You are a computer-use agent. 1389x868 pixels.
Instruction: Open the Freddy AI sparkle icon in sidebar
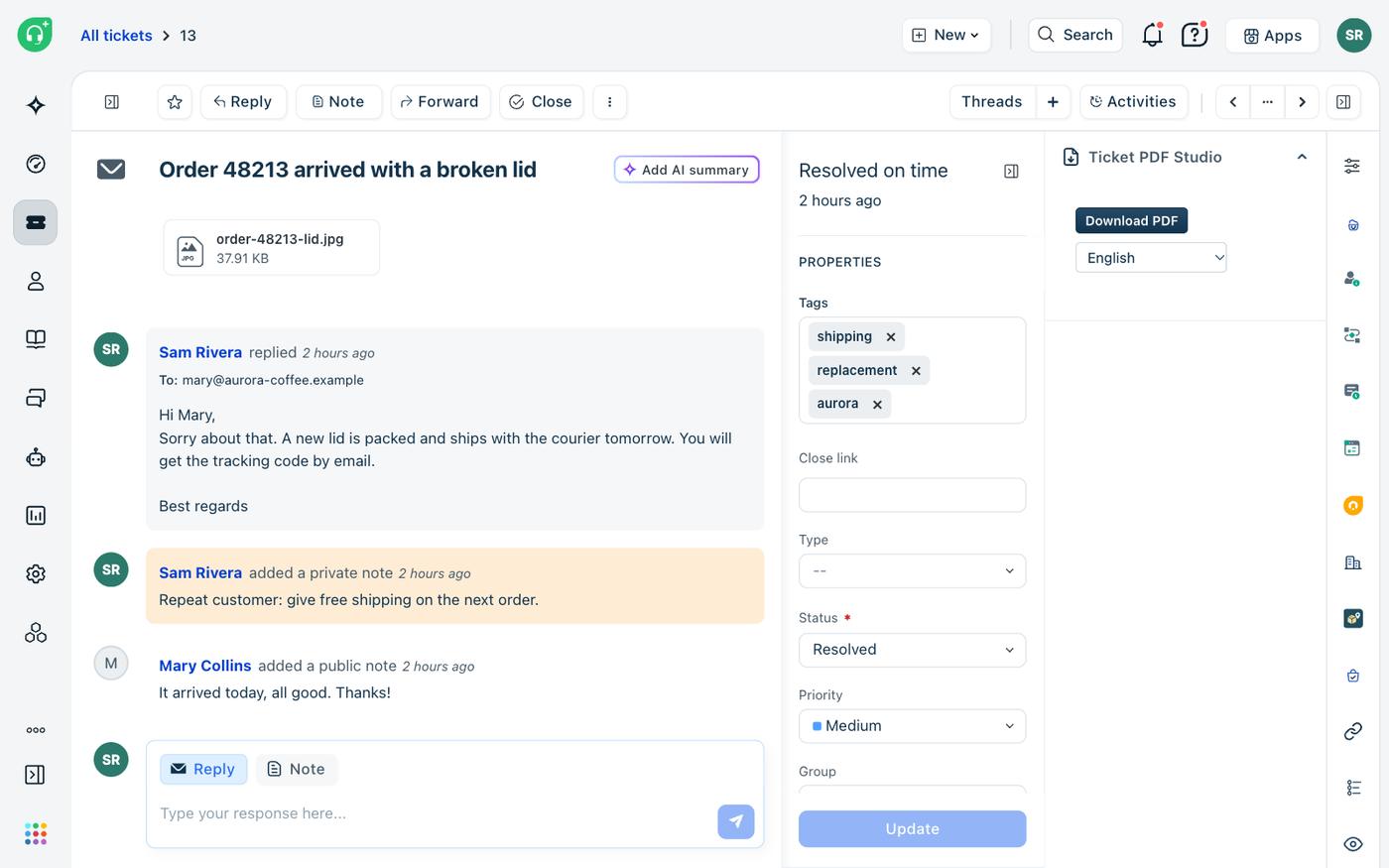click(x=36, y=105)
